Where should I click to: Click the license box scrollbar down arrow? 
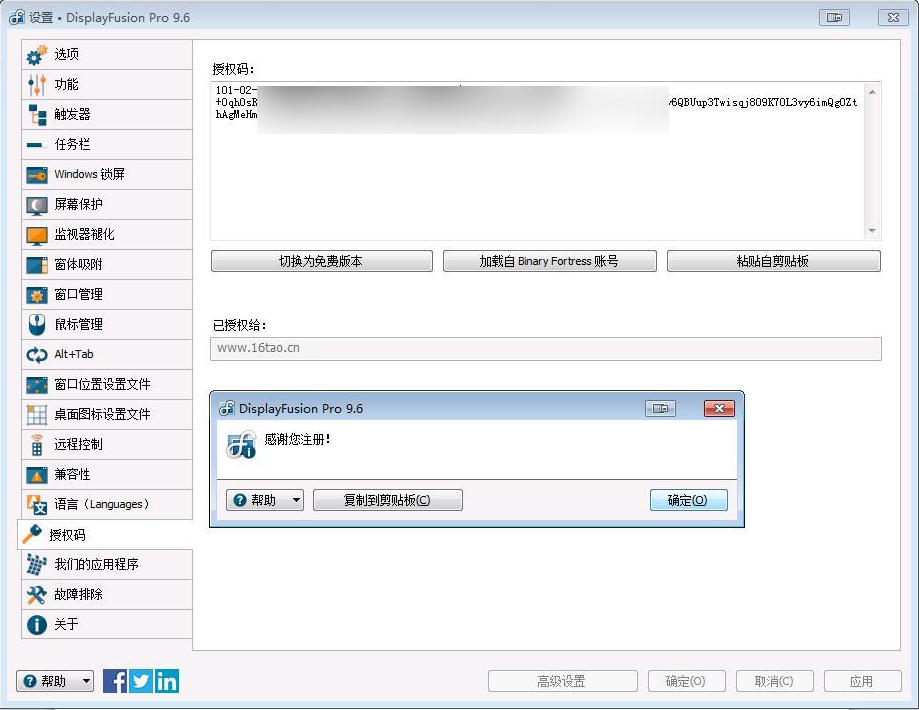pos(872,231)
